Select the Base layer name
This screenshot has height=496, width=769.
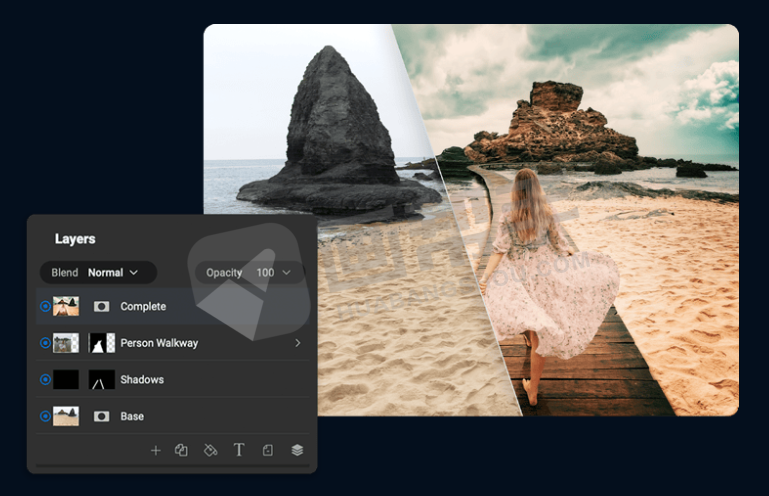132,416
